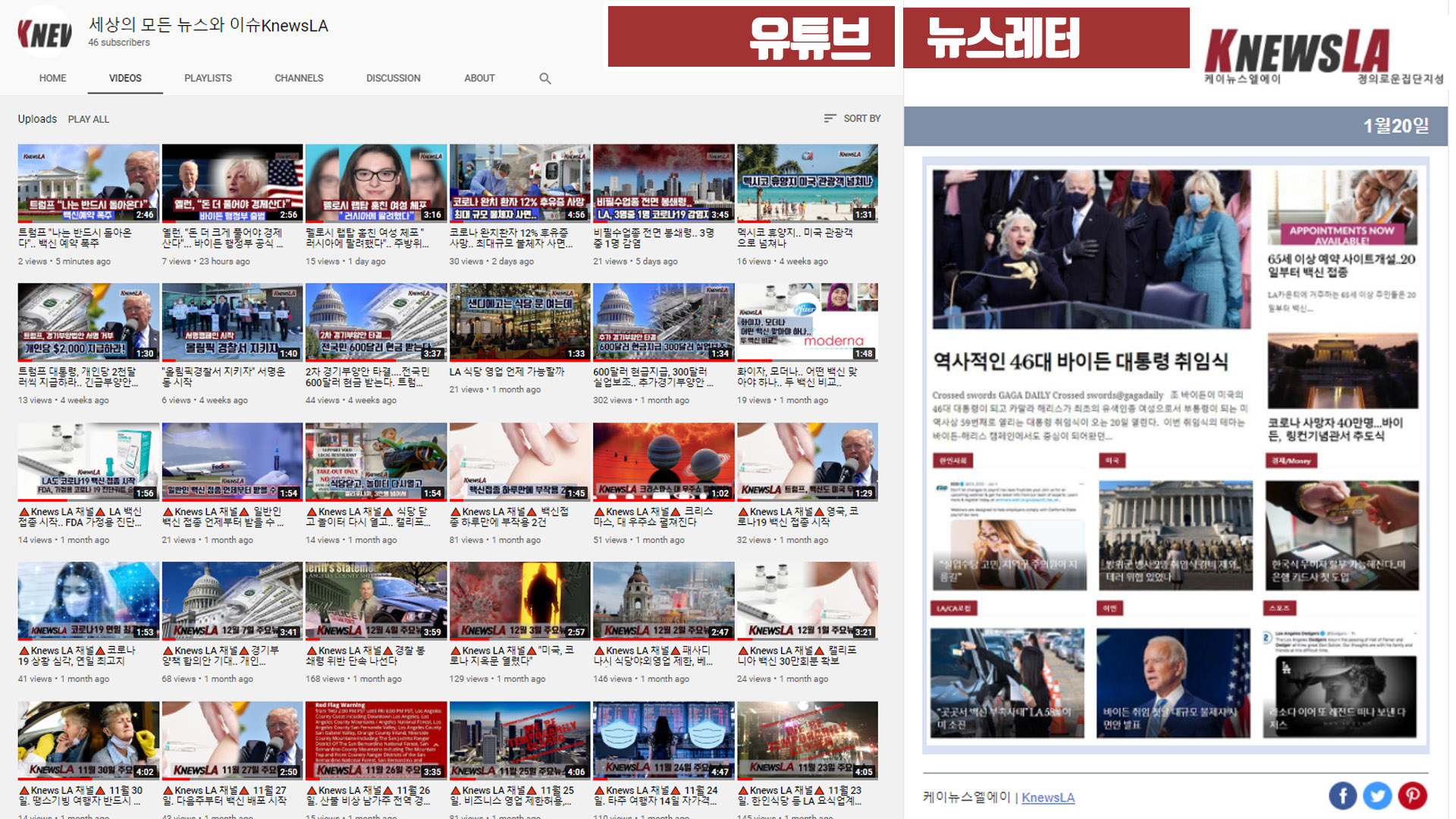Open the 12월 3일 주요뉴스 2:57 video
Image resolution: width=1456 pixels, height=819 pixels.
click(519, 600)
